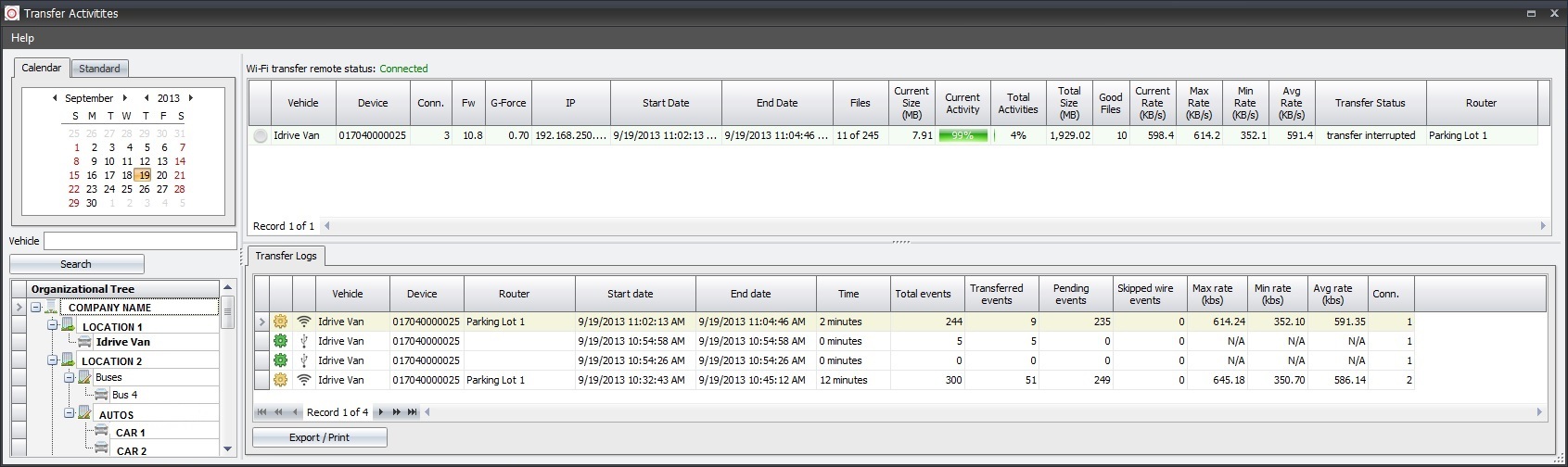Switch to the Standard tab
1568x467 pixels.
click(x=99, y=69)
